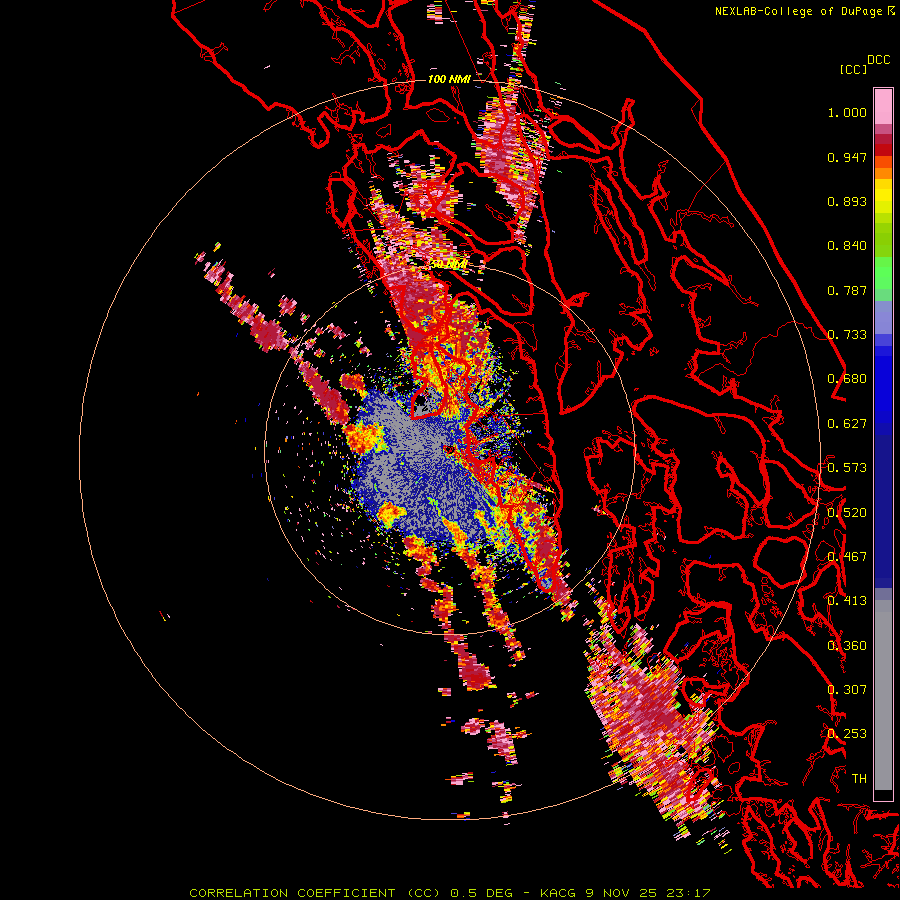
Task: Click the 0.840 scale value
Action: coord(847,246)
